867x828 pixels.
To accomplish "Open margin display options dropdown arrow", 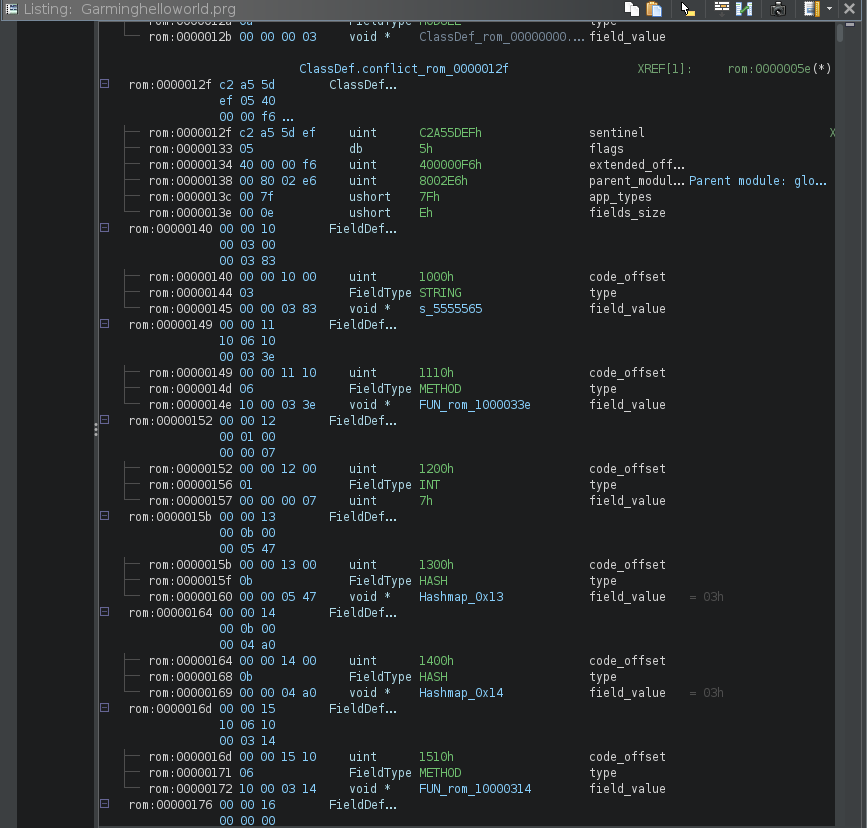I will coord(829,9).
